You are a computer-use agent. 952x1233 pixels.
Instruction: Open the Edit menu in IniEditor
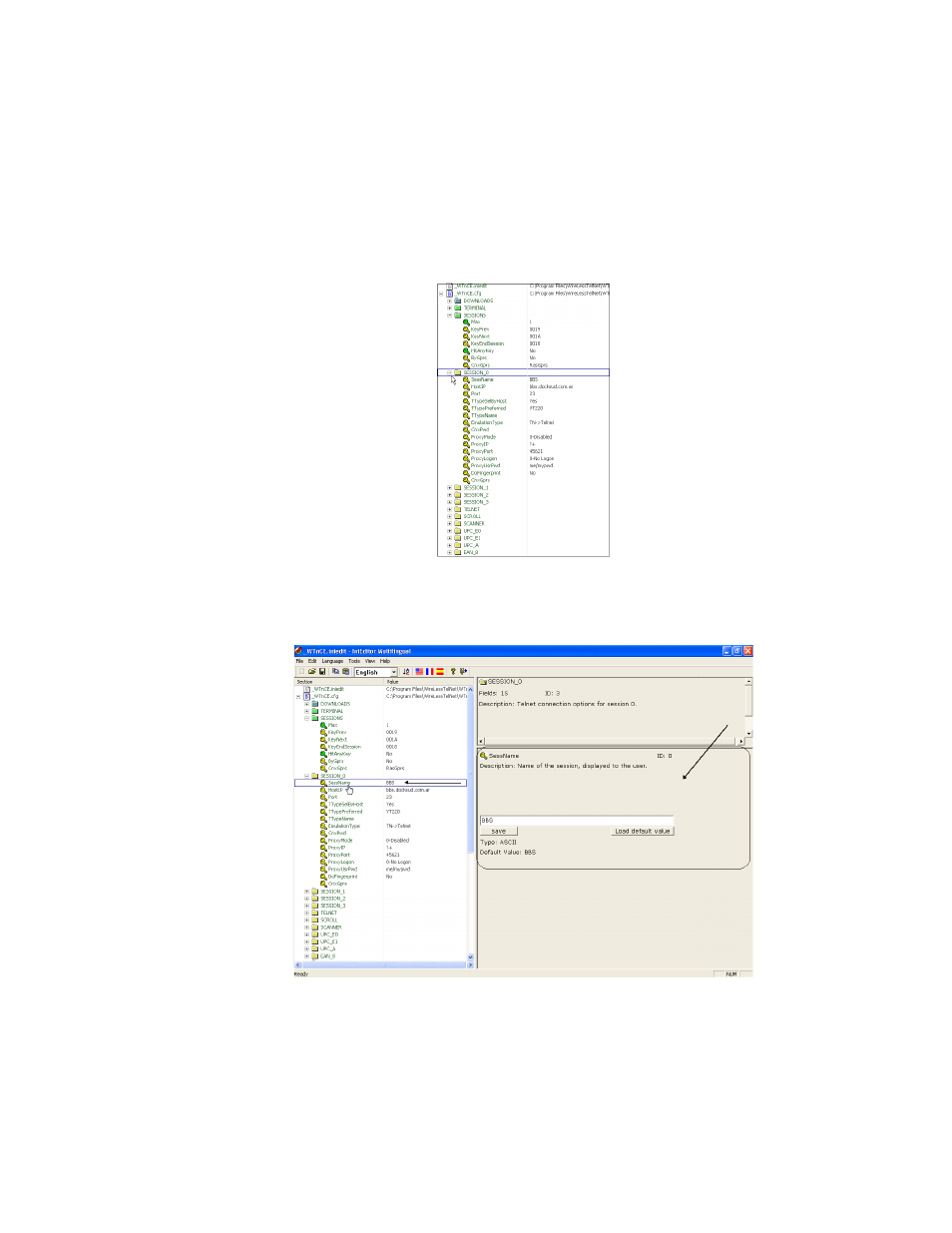click(x=312, y=661)
